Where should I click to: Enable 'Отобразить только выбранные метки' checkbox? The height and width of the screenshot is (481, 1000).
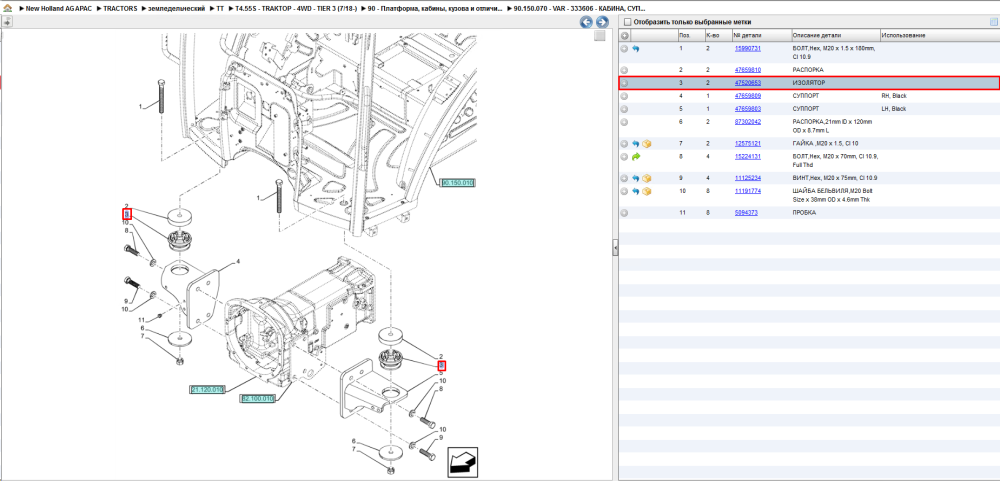[626, 22]
